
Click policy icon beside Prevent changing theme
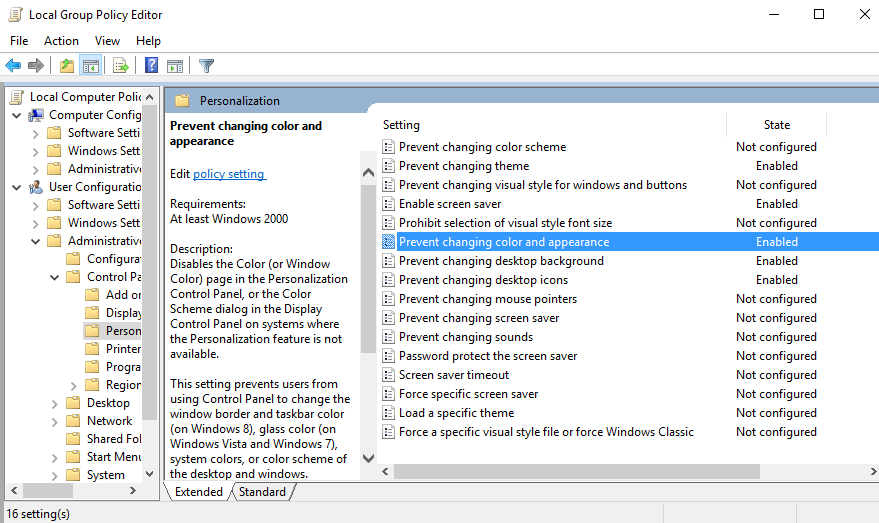(x=388, y=166)
